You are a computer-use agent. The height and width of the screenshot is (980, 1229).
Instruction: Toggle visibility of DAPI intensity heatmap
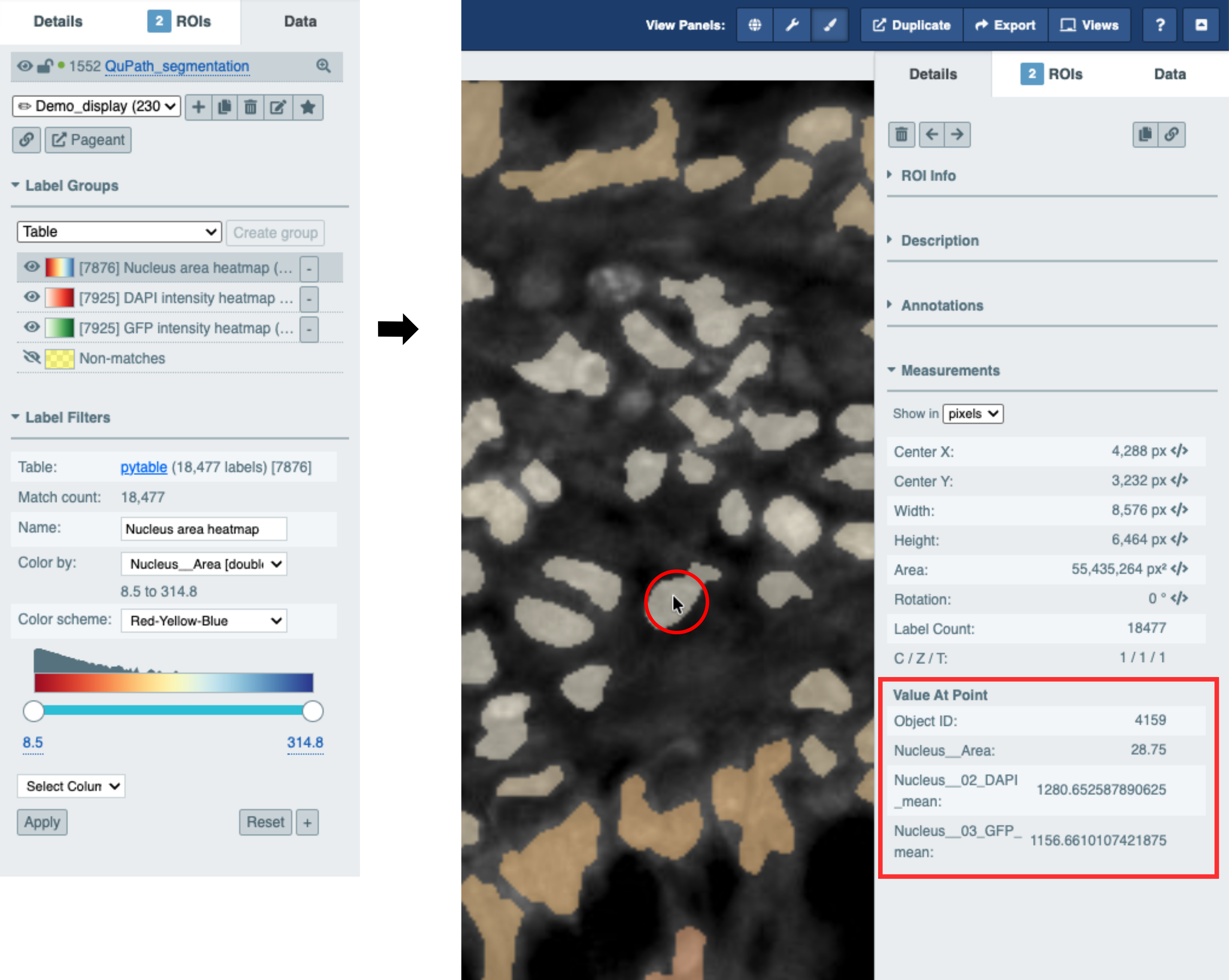(x=31, y=297)
